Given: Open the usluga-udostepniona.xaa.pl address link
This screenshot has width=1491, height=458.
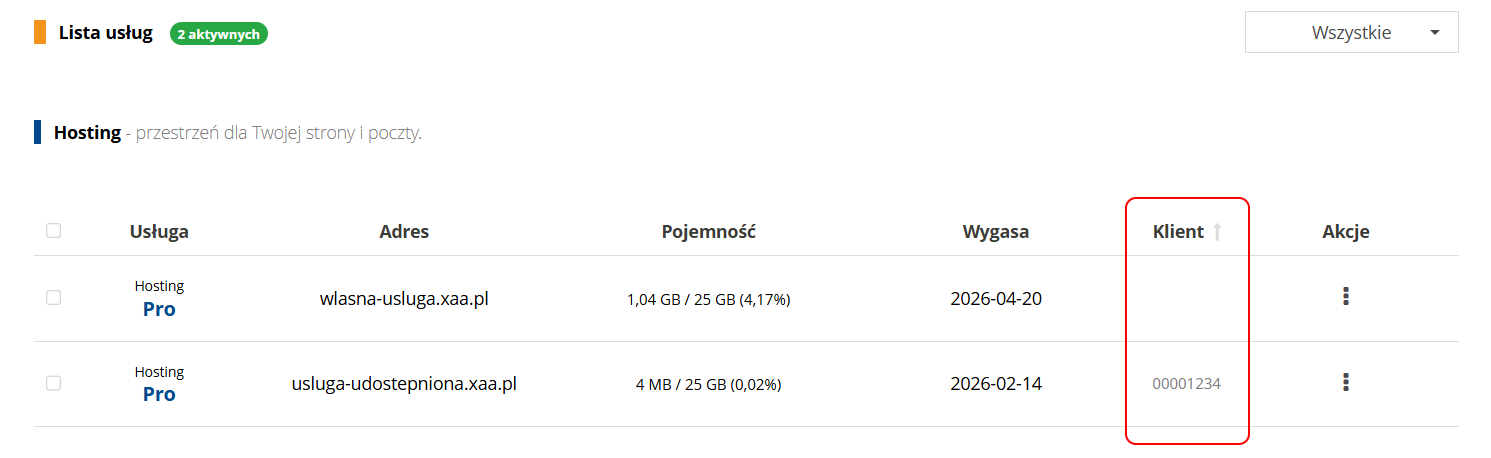Looking at the screenshot, I should point(404,383).
